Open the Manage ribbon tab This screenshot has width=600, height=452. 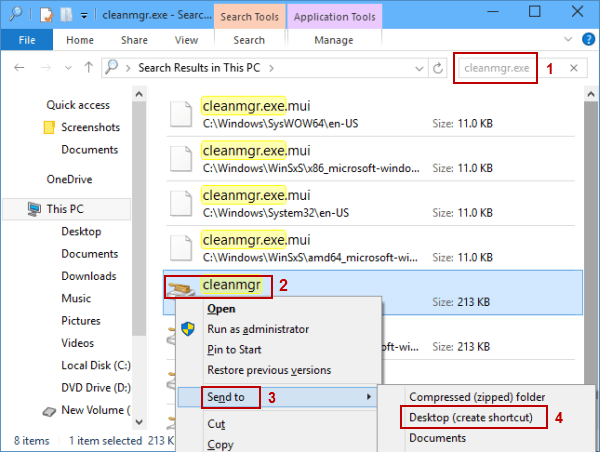(x=334, y=40)
